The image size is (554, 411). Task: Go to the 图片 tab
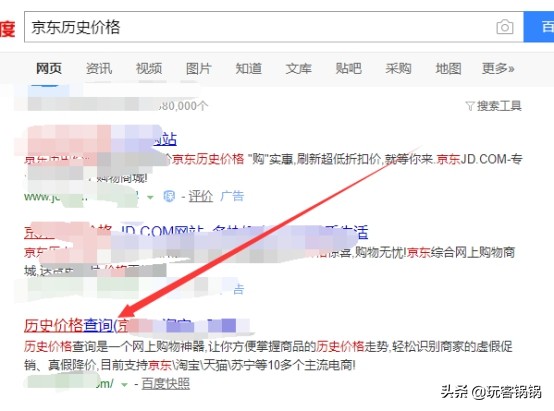pyautogui.click(x=199, y=68)
